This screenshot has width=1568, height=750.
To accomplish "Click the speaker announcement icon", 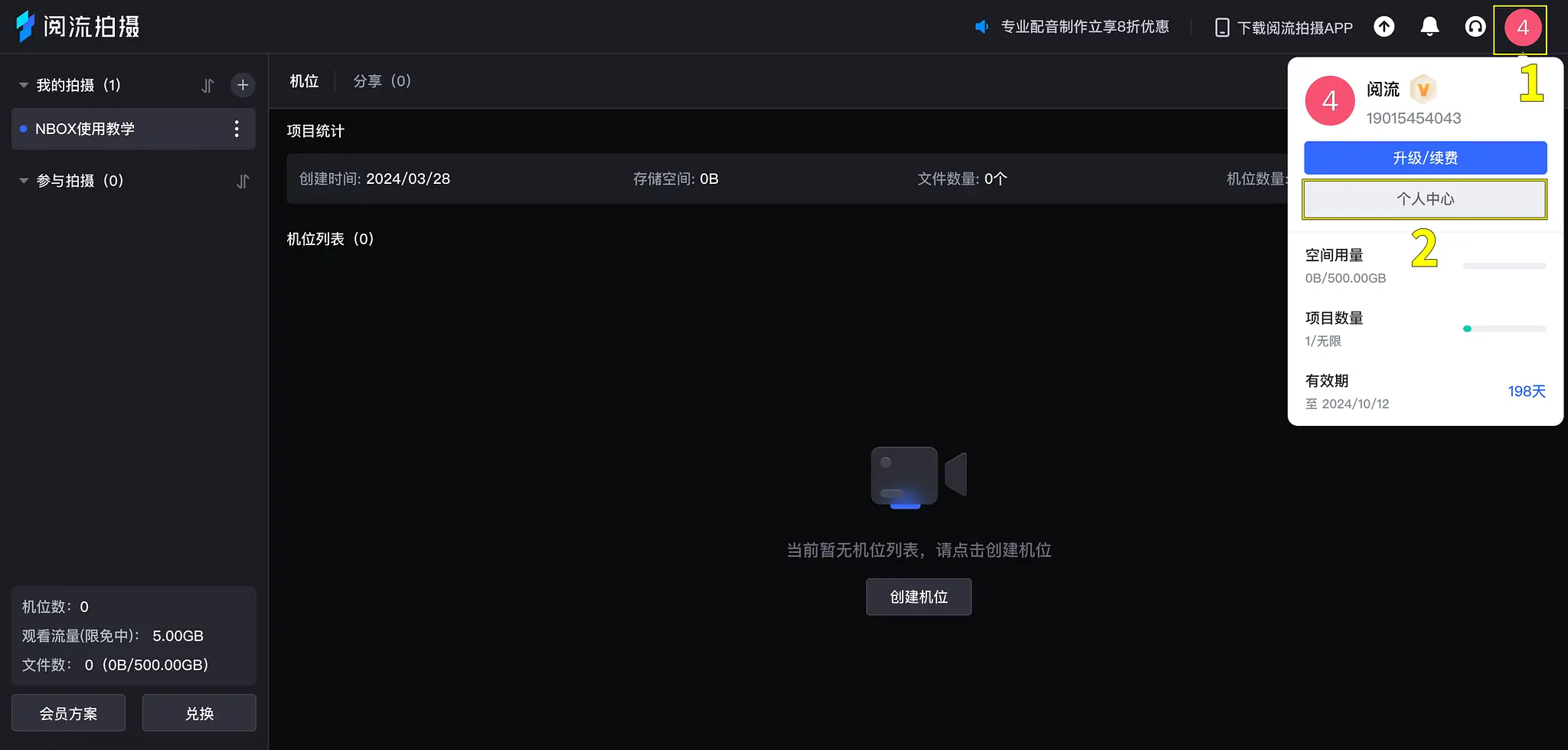I will click(x=982, y=27).
